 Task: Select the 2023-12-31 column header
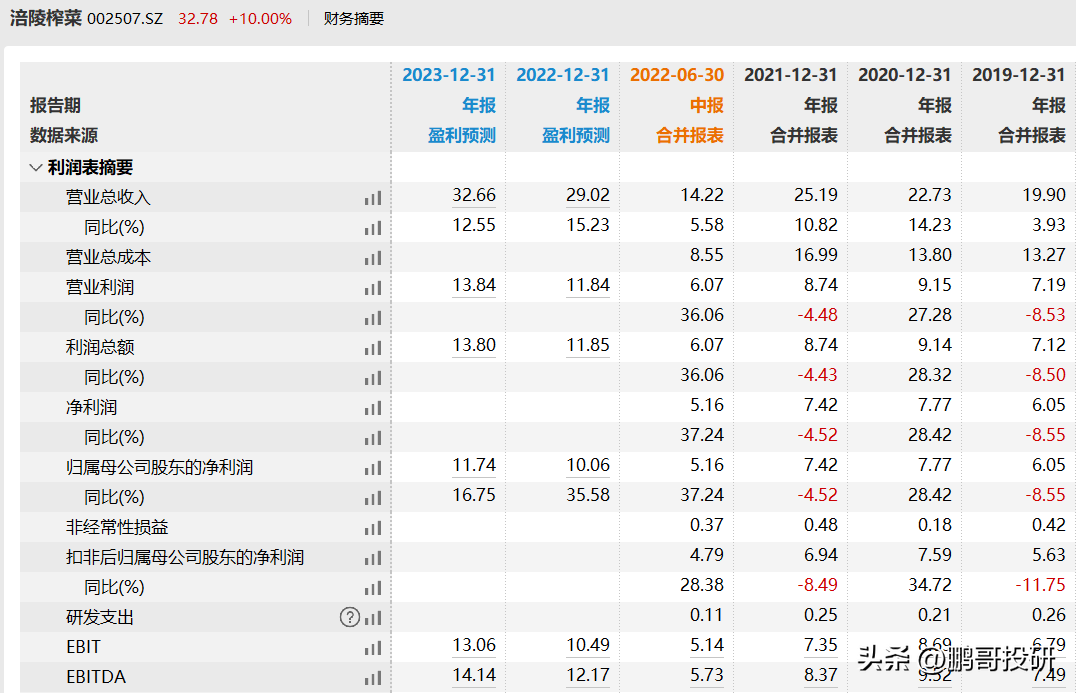tap(449, 75)
